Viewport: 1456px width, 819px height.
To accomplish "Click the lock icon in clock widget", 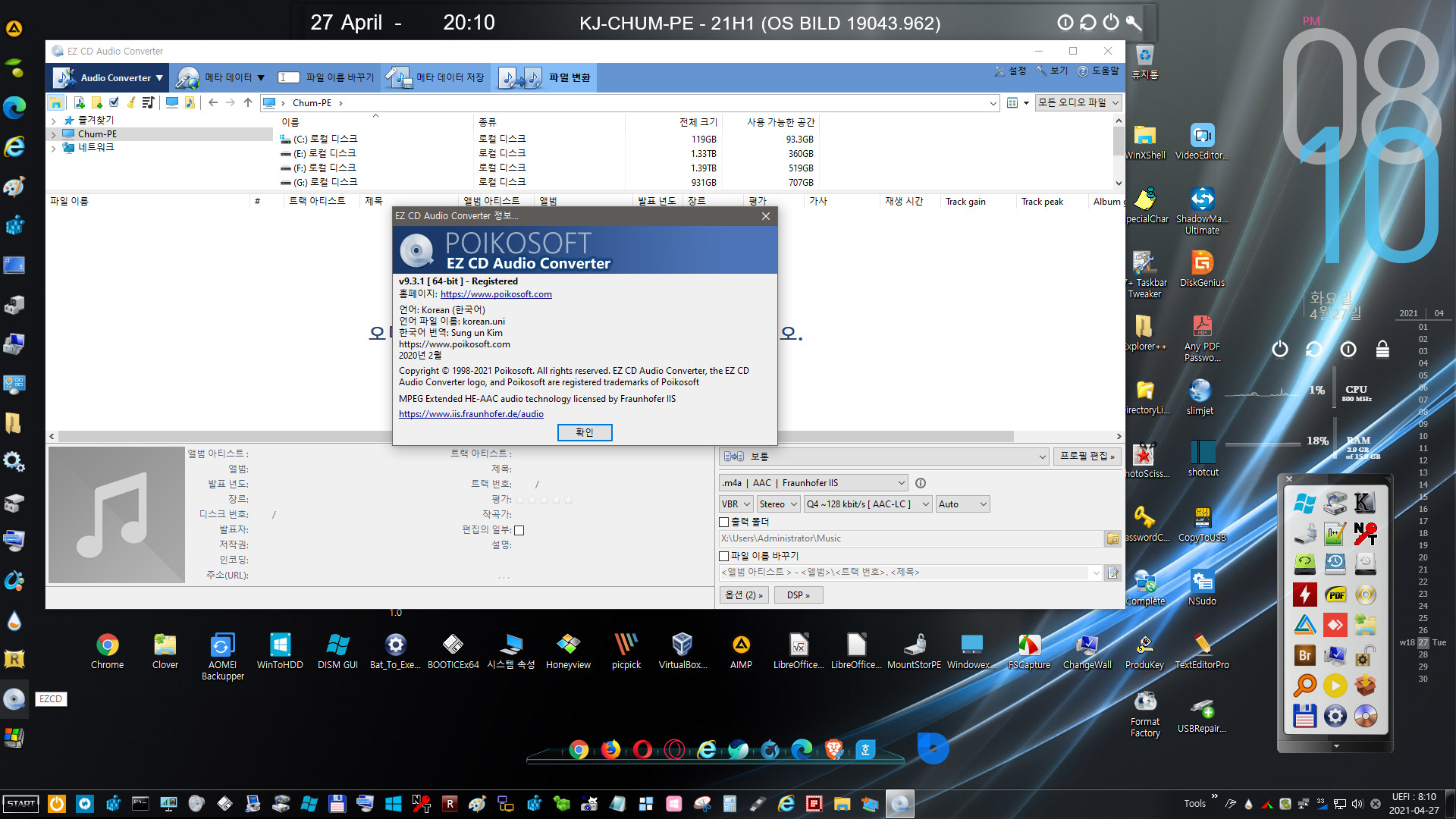I will [1382, 349].
